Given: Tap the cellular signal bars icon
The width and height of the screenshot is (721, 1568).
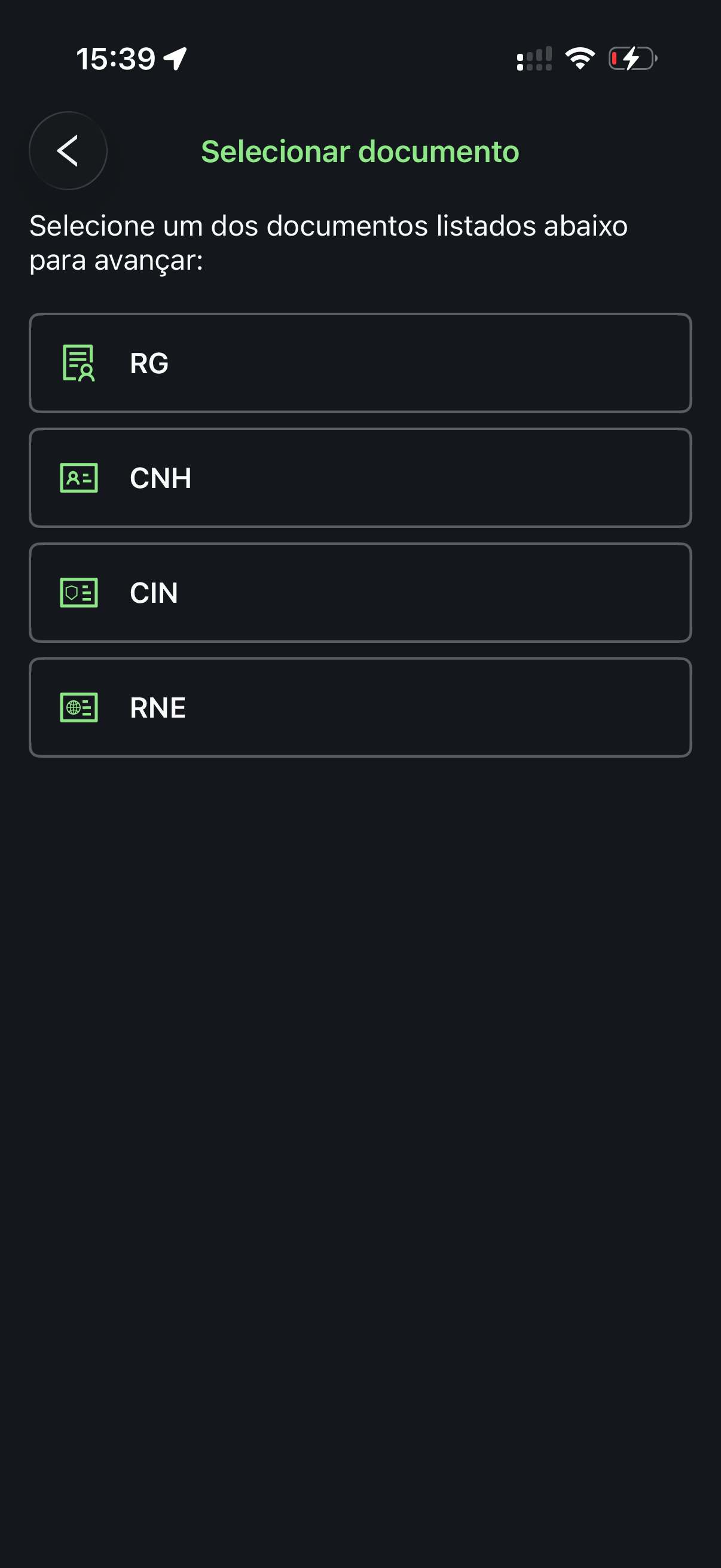Looking at the screenshot, I should click(x=534, y=59).
